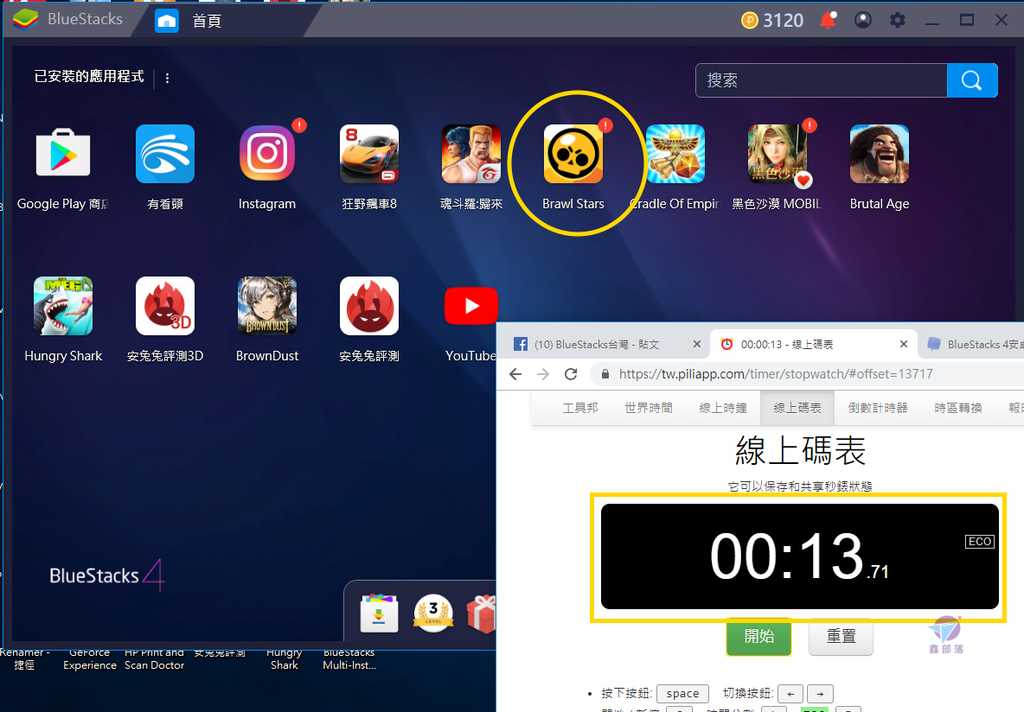Open BlueStacks settings gear
Viewport: 1024px width, 712px height.
click(897, 20)
